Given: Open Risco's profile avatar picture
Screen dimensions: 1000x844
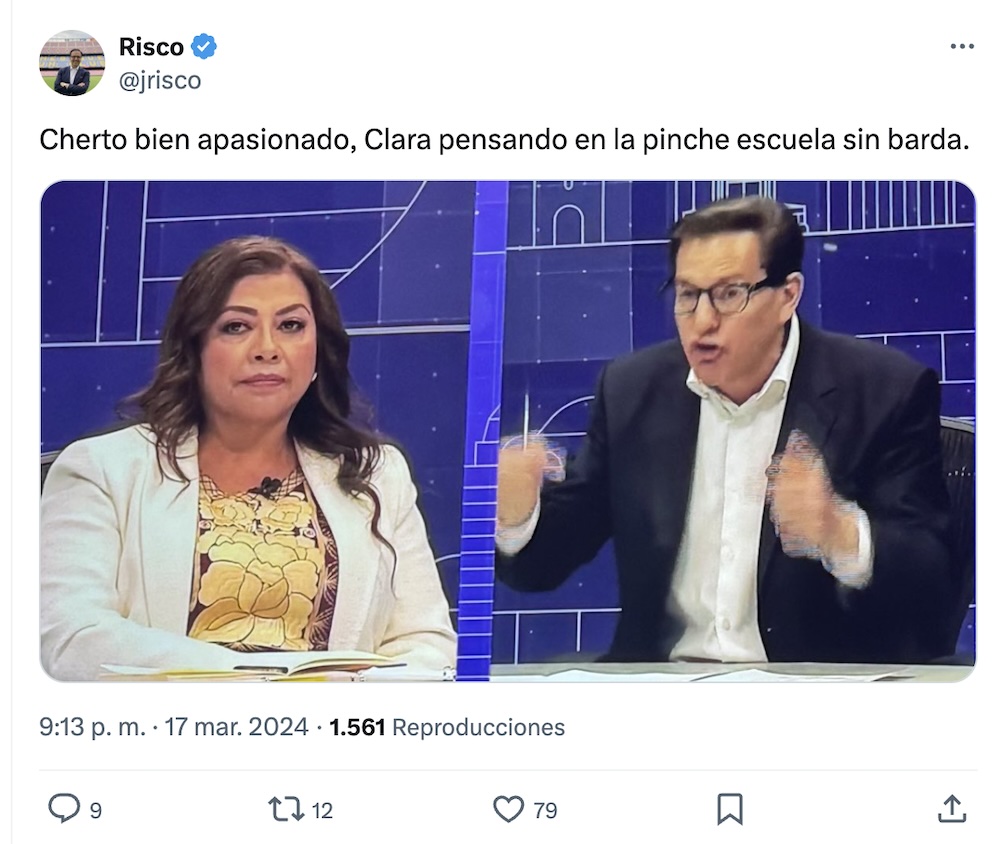Looking at the screenshot, I should click(x=72, y=63).
